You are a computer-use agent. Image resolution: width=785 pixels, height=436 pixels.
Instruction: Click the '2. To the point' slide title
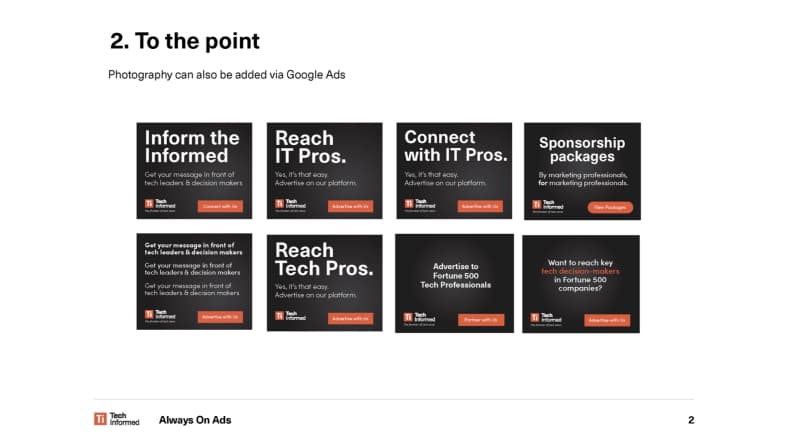click(x=185, y=42)
